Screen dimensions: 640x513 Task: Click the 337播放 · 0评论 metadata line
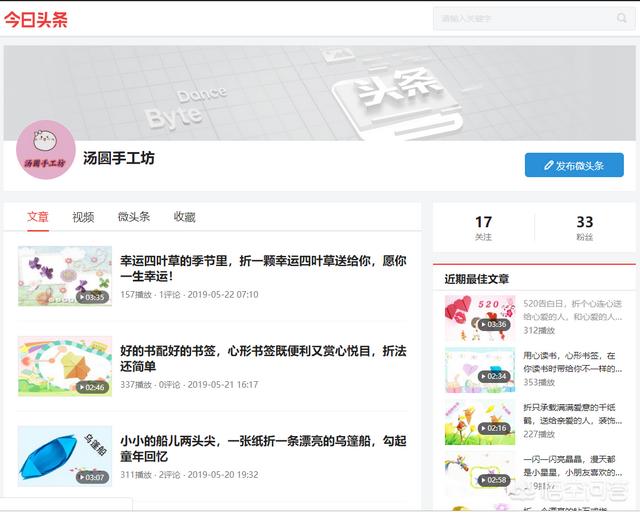[189, 384]
